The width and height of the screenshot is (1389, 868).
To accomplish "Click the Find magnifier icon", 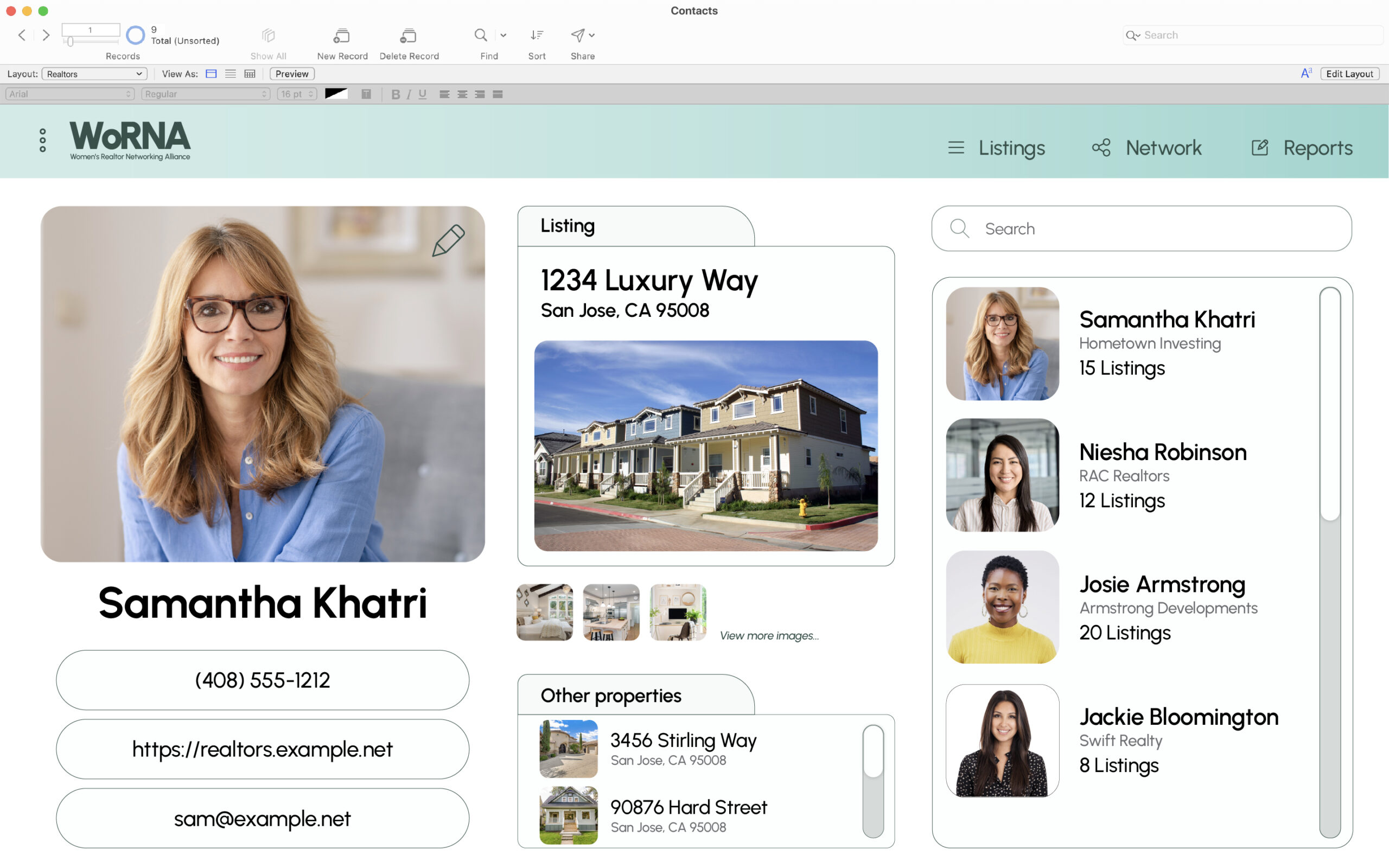I will point(481,35).
